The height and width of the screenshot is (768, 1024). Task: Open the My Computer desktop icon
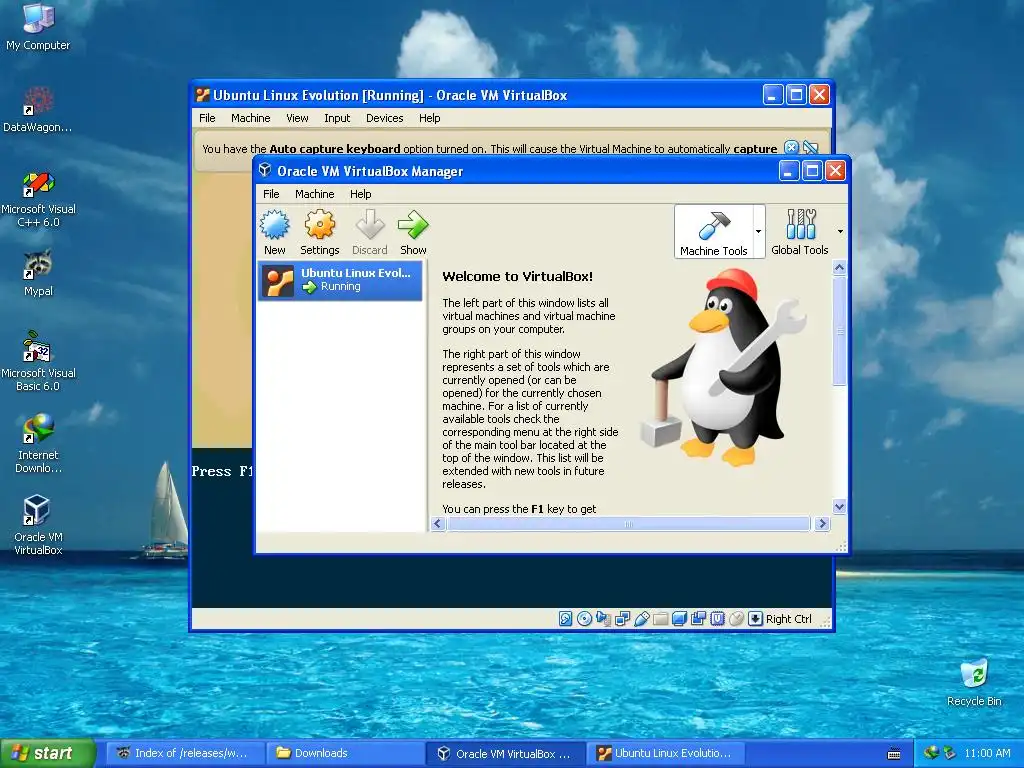coord(38,26)
